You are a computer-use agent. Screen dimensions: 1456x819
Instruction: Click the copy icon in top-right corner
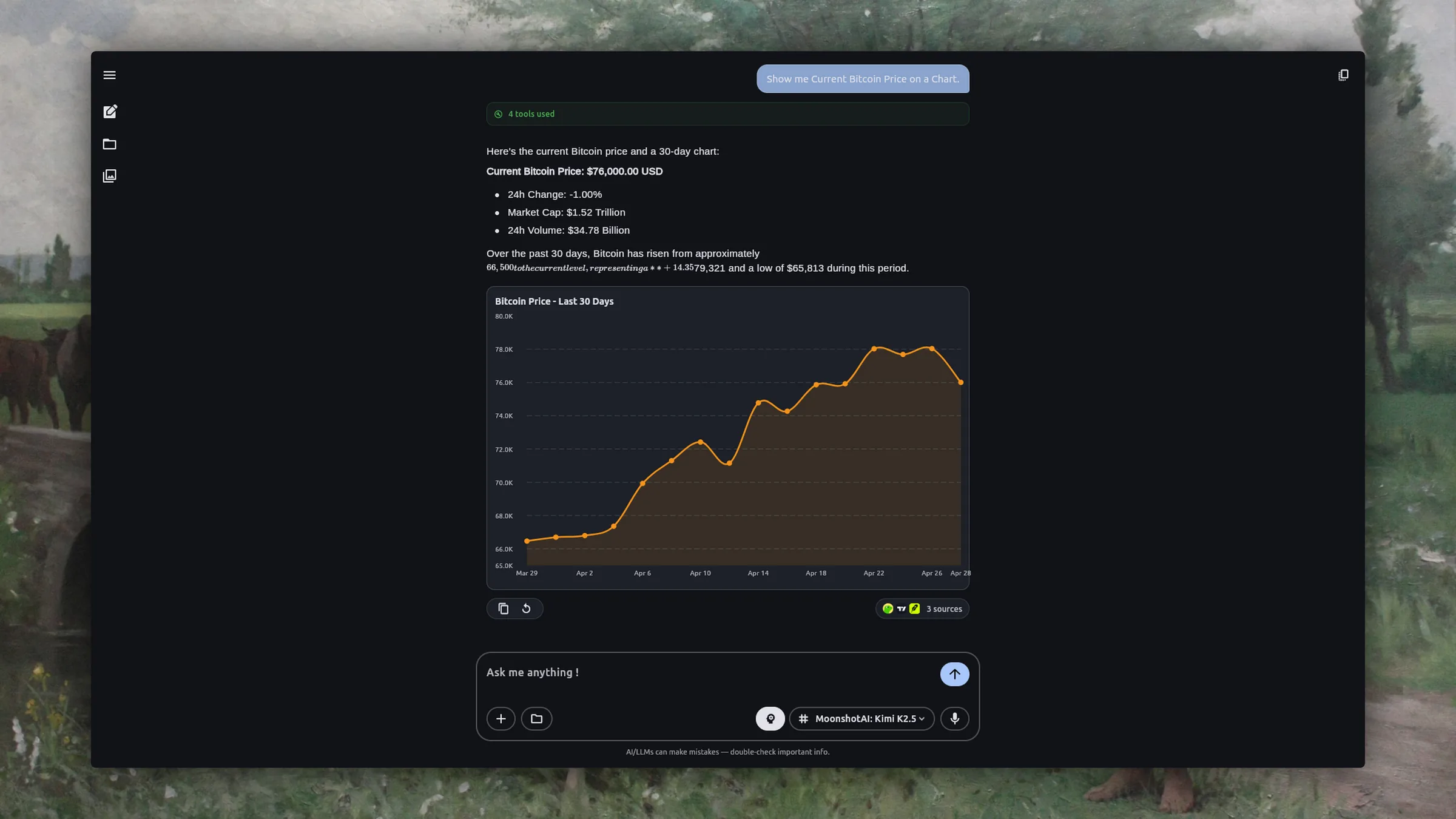pyautogui.click(x=1343, y=75)
